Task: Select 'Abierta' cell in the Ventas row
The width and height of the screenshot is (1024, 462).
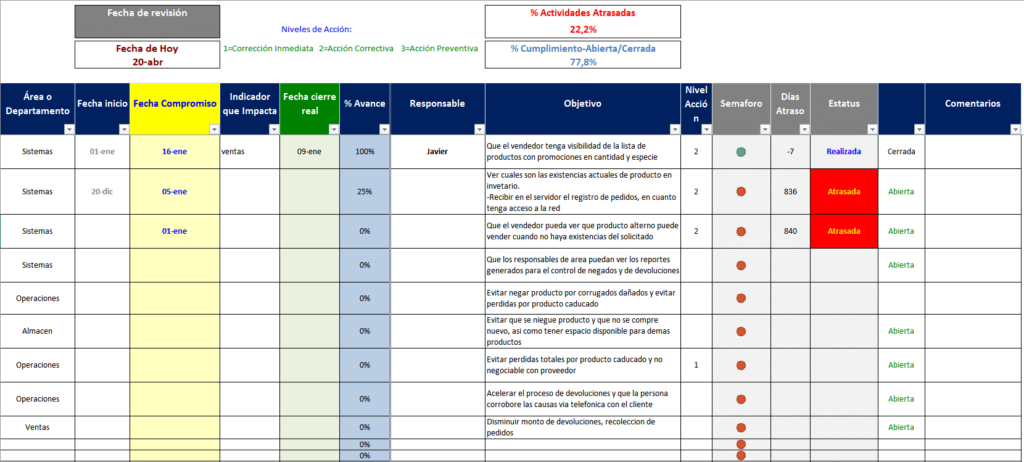Action: 901,427
